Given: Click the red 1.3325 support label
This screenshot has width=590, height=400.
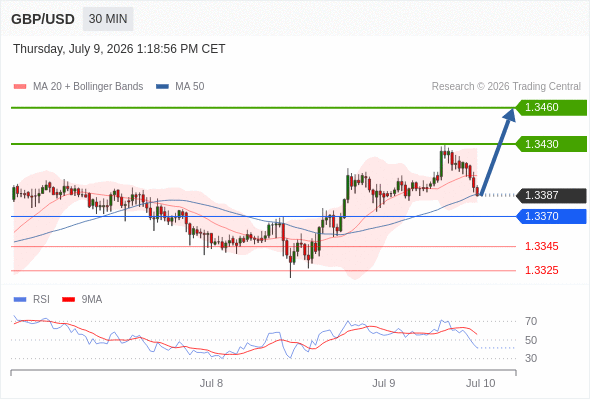Looking at the screenshot, I should tap(541, 270).
